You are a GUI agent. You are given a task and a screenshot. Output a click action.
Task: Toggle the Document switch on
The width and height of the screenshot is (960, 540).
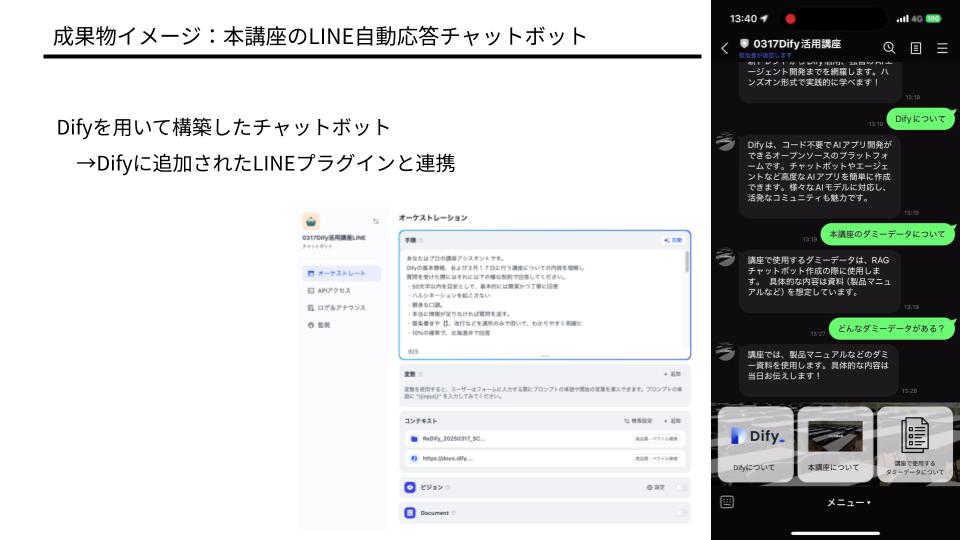680,513
